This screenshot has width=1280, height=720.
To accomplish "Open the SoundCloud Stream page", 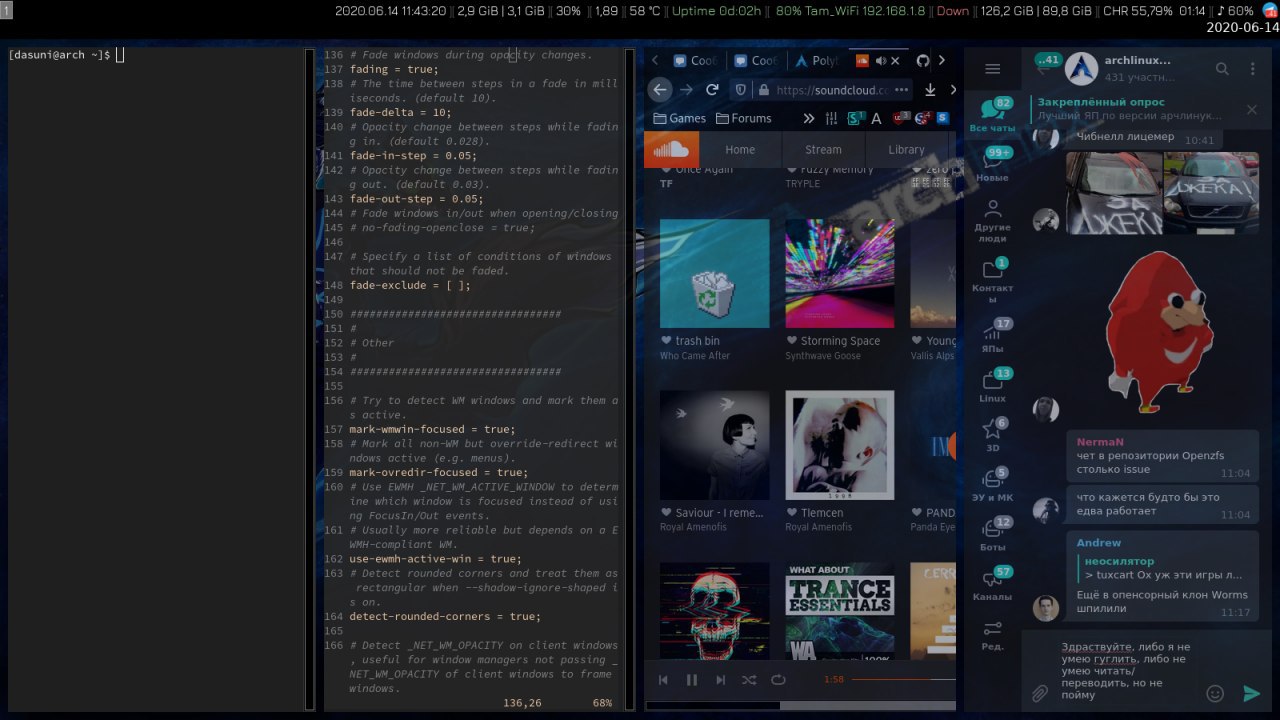I will (823, 149).
